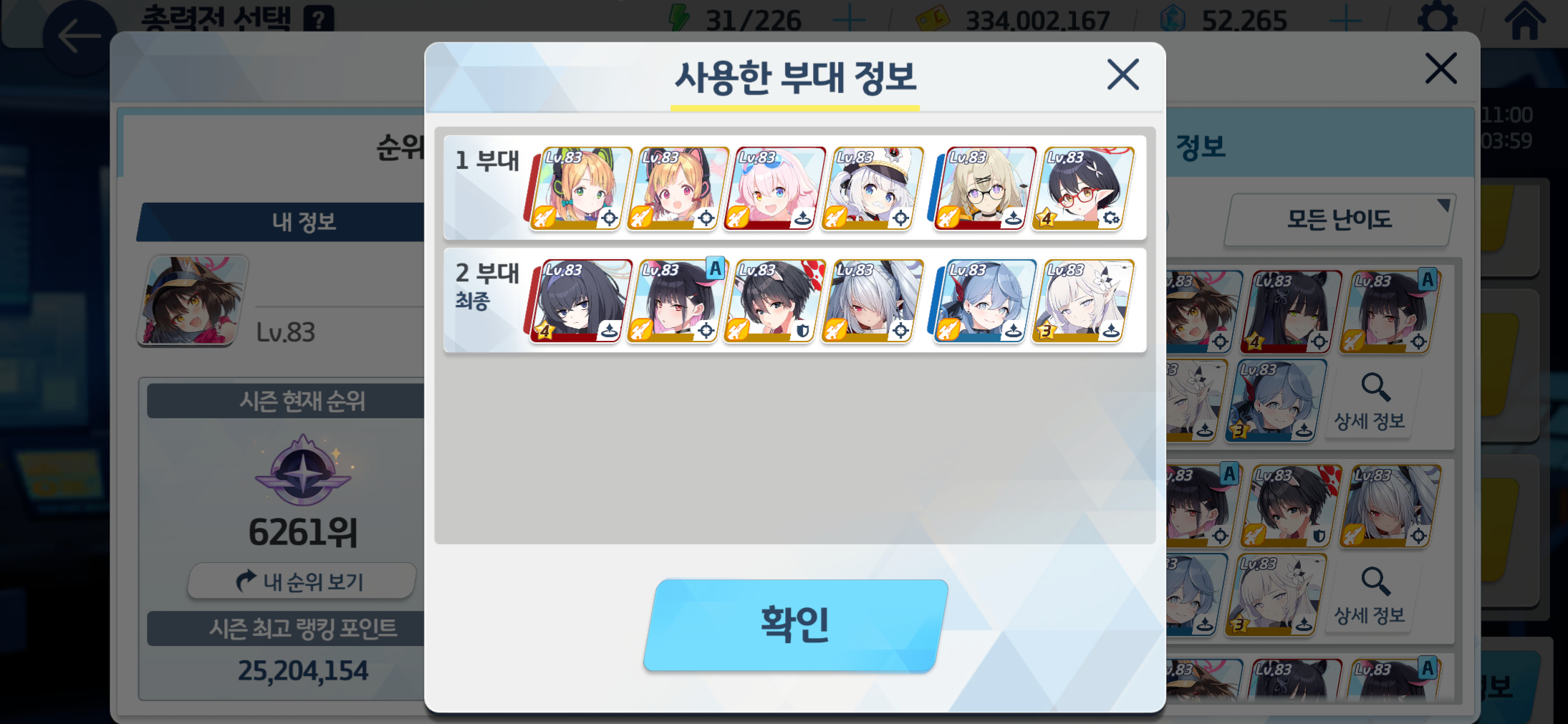Viewport: 1568px width, 724px height.
Task: Close the 사용한 부대 정보 dialog
Action: pos(1122,74)
